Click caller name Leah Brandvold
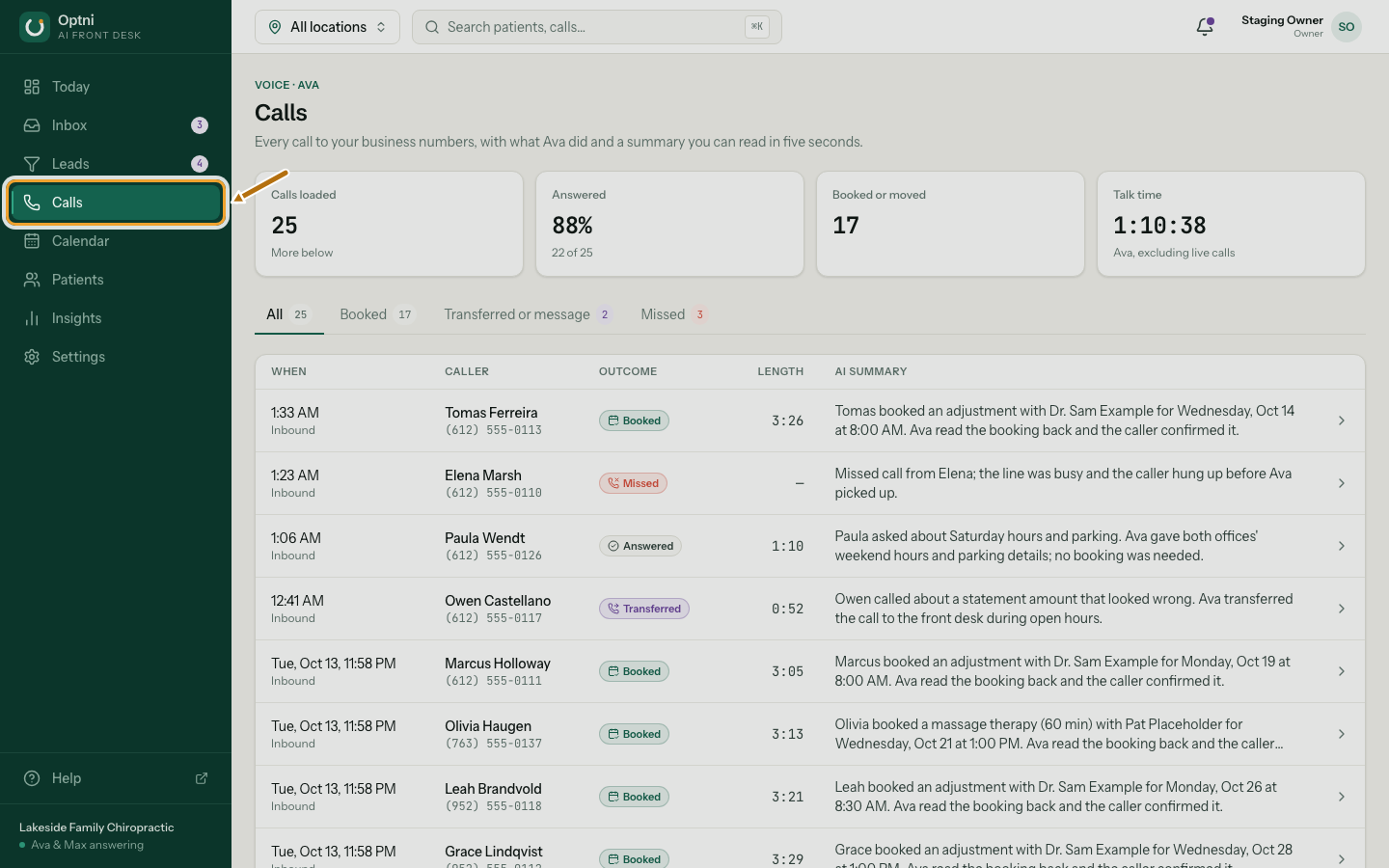This screenshot has height=868, width=1389. click(x=493, y=789)
